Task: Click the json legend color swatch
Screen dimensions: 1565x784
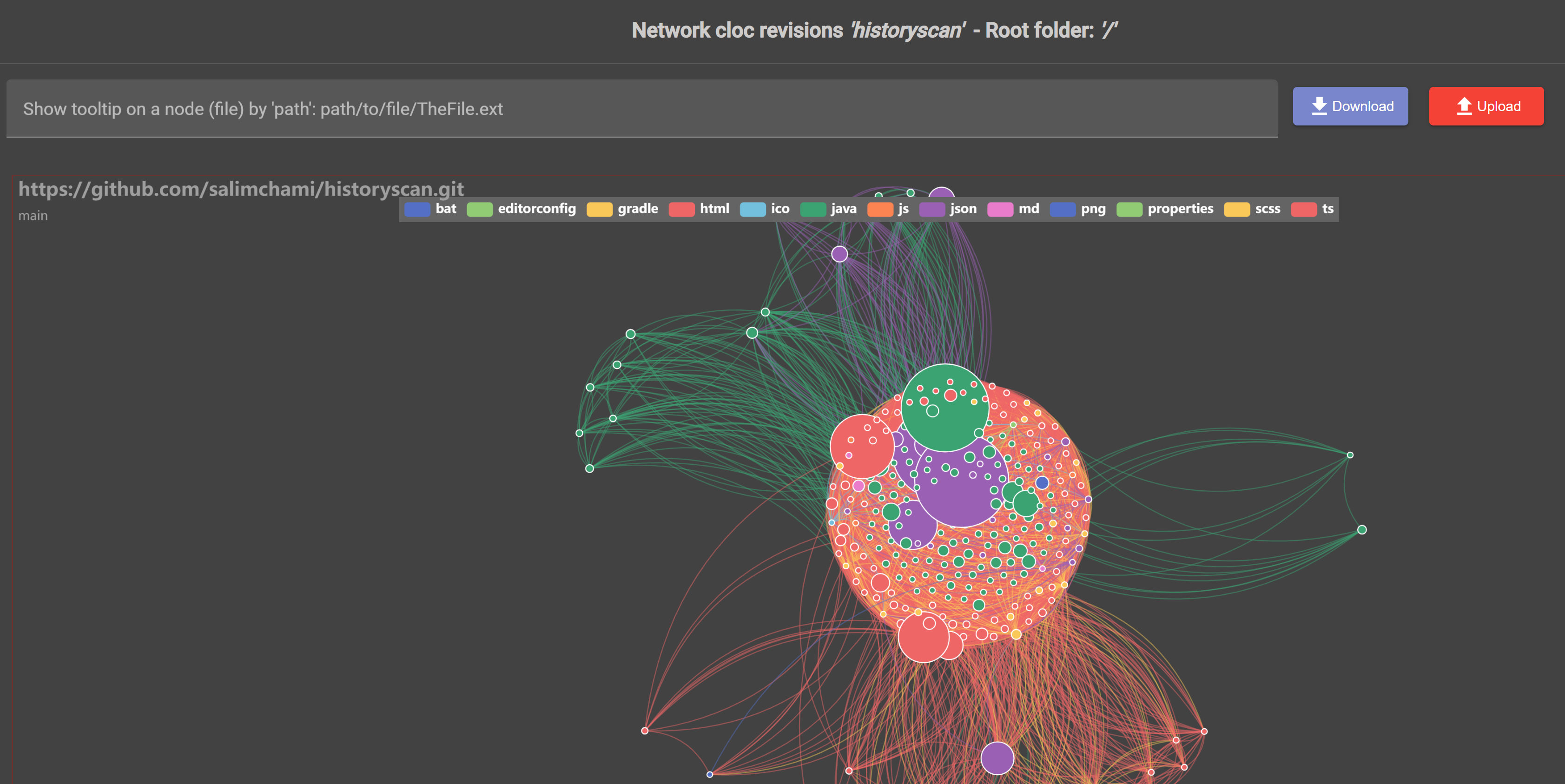Action: coord(931,210)
